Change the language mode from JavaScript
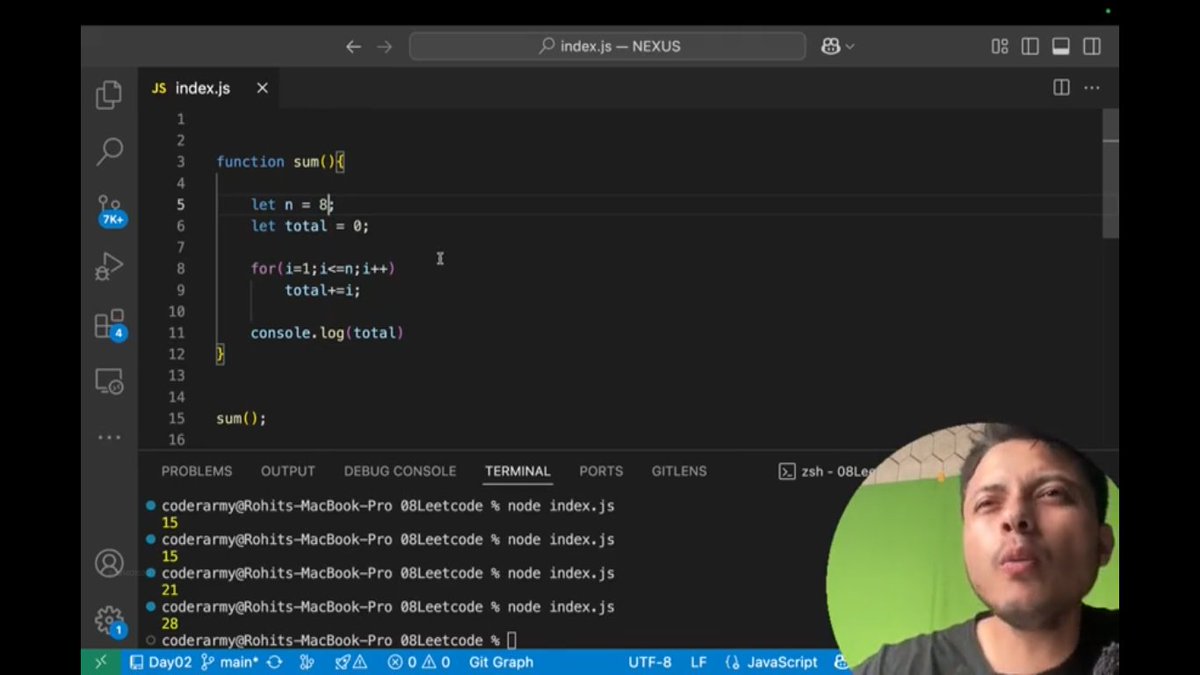Viewport: 1200px width, 675px height. point(782,662)
